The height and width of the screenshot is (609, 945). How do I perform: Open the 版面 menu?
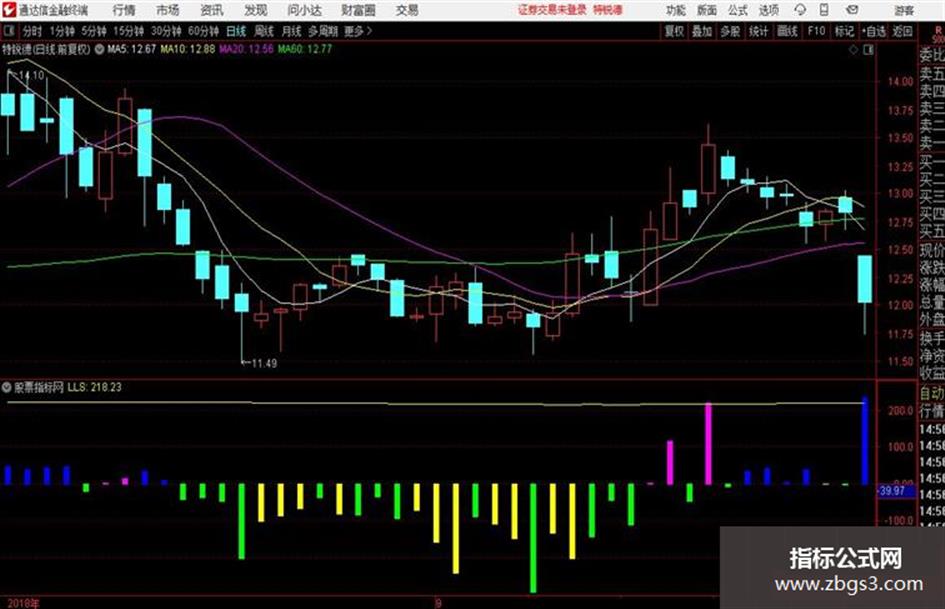click(706, 10)
